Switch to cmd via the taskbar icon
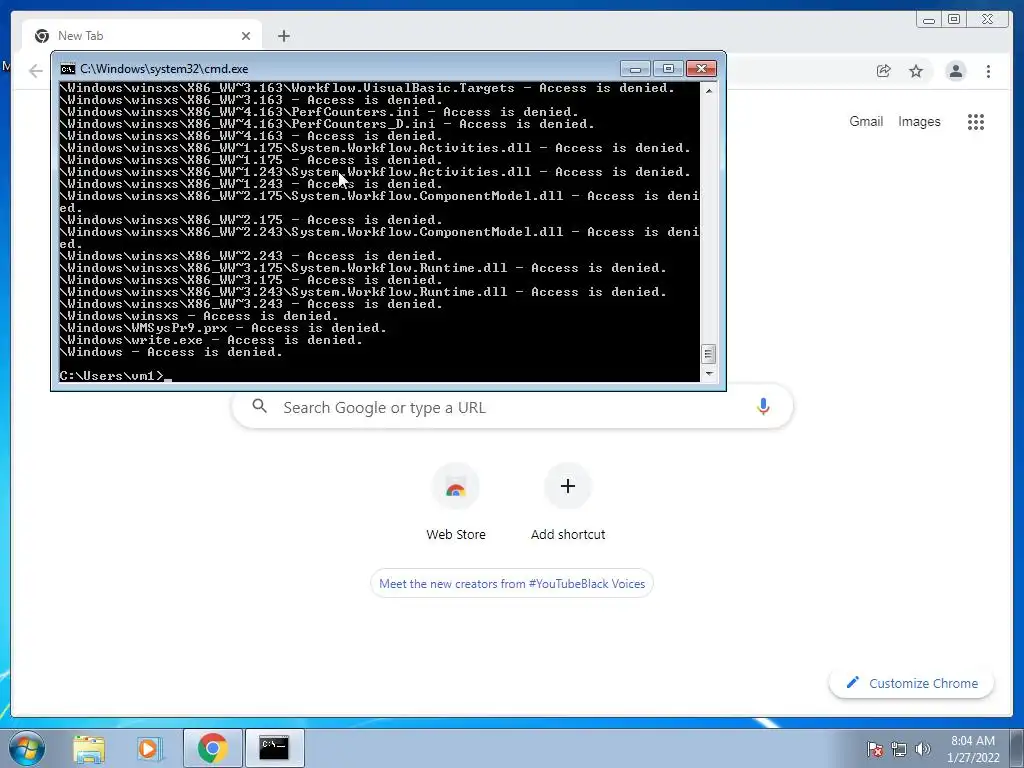The width and height of the screenshot is (1024, 768). pyautogui.click(x=274, y=748)
